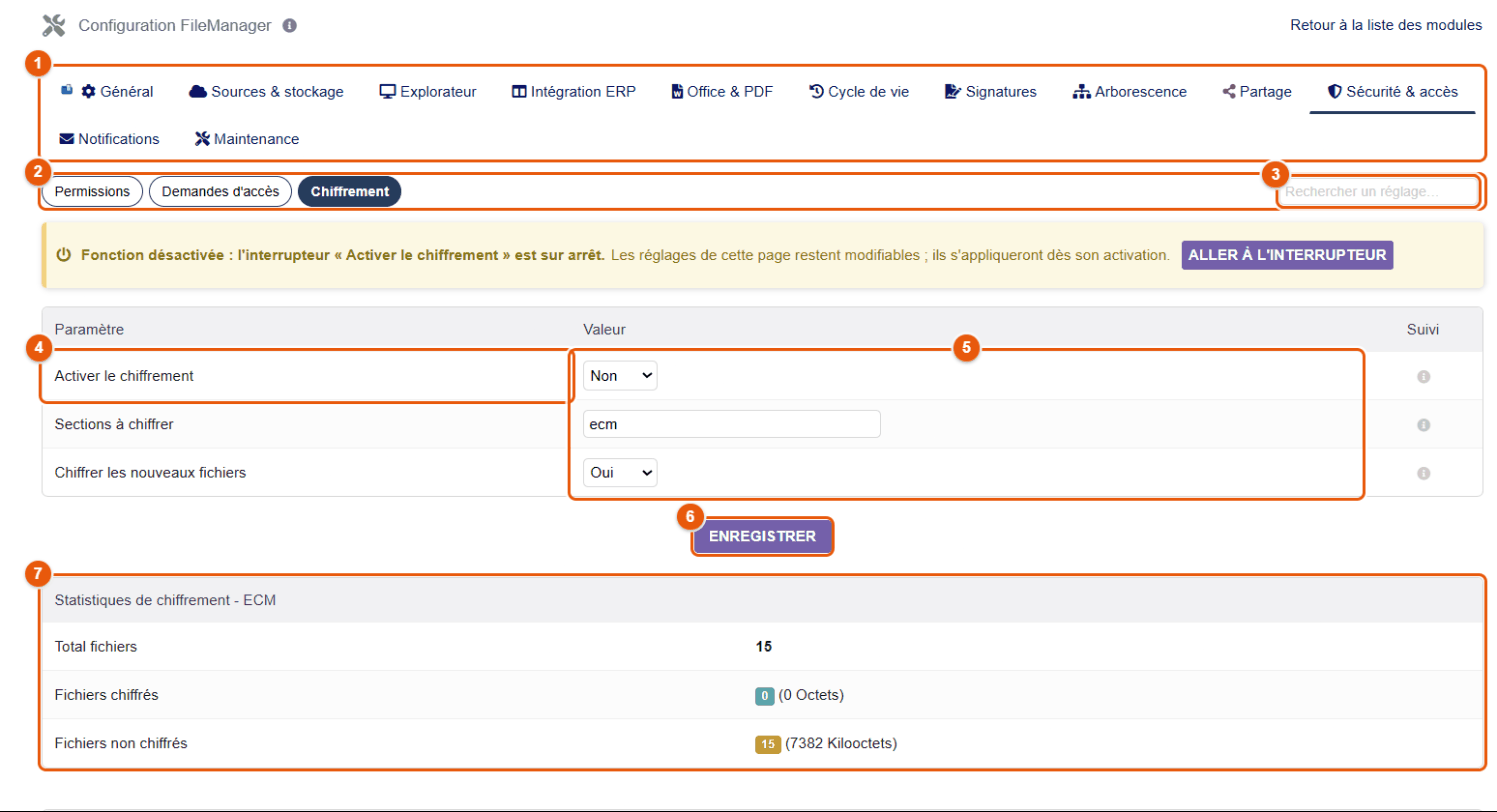Open the Activer le chiffrement dropdown
The image size is (1497, 812).
[x=620, y=376]
